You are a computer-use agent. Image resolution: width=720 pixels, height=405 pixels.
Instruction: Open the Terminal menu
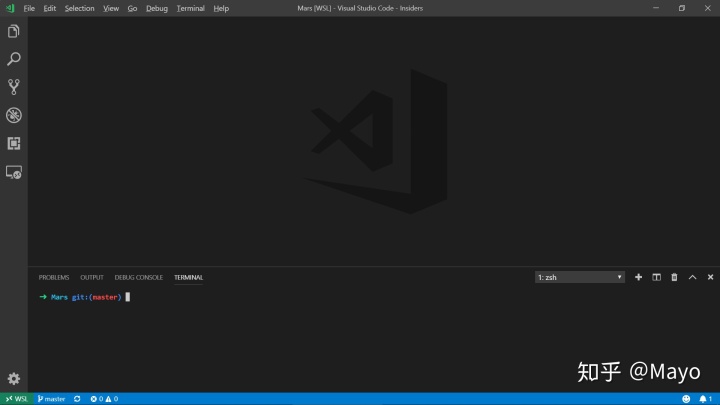[x=191, y=8]
